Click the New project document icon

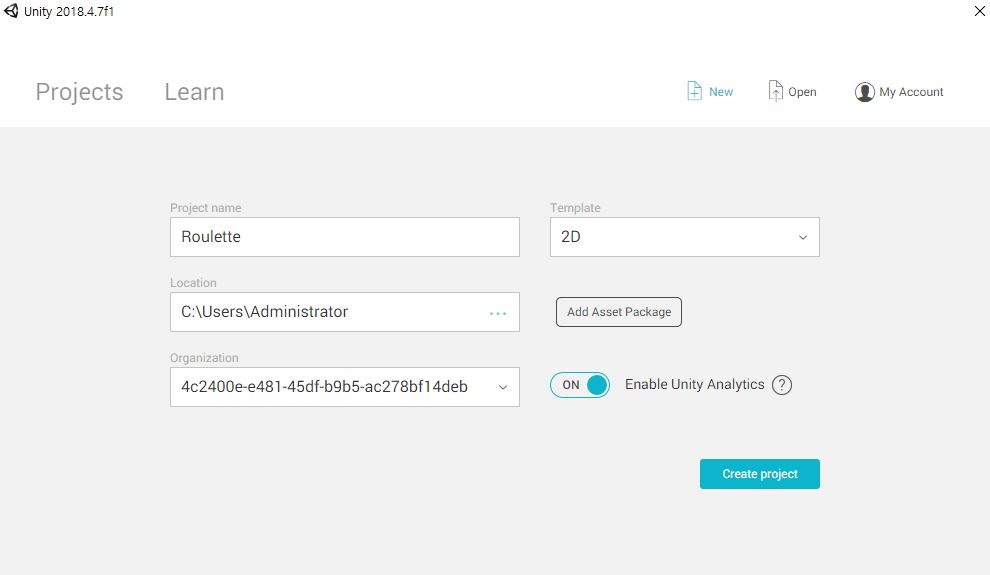coord(694,91)
